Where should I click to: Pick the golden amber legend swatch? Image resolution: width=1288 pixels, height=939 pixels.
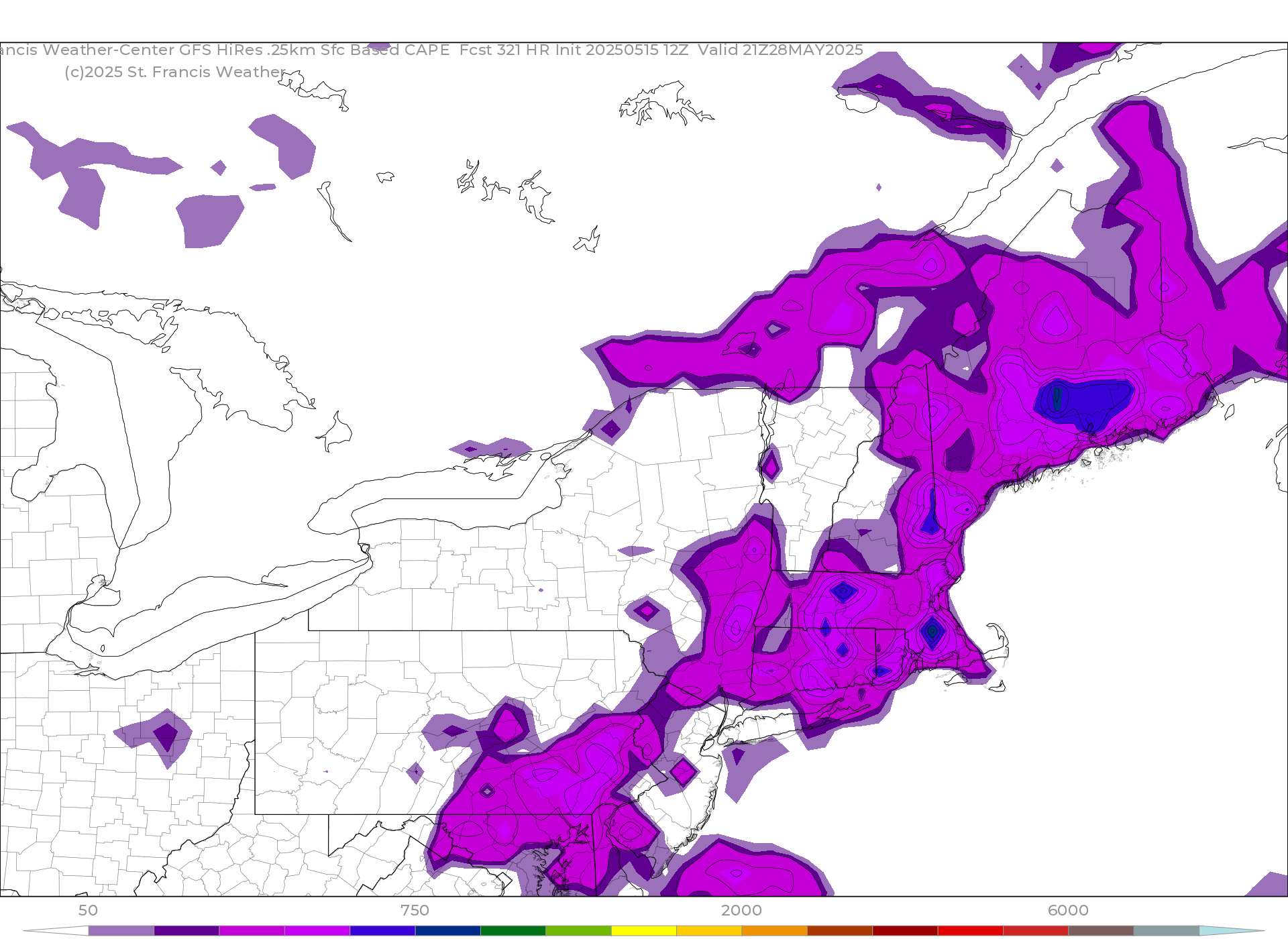tap(709, 931)
